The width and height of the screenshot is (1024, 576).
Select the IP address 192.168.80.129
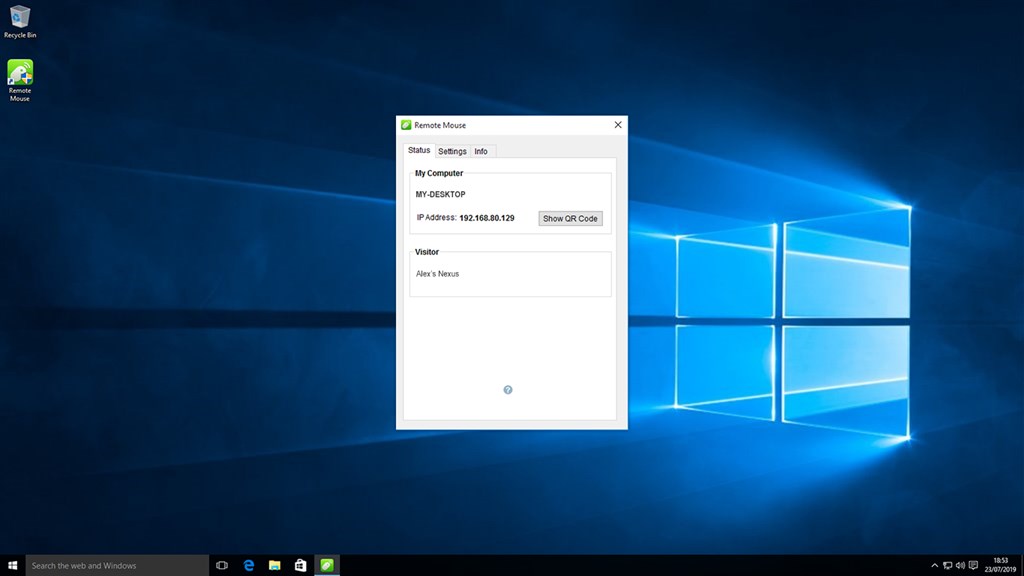click(x=487, y=218)
